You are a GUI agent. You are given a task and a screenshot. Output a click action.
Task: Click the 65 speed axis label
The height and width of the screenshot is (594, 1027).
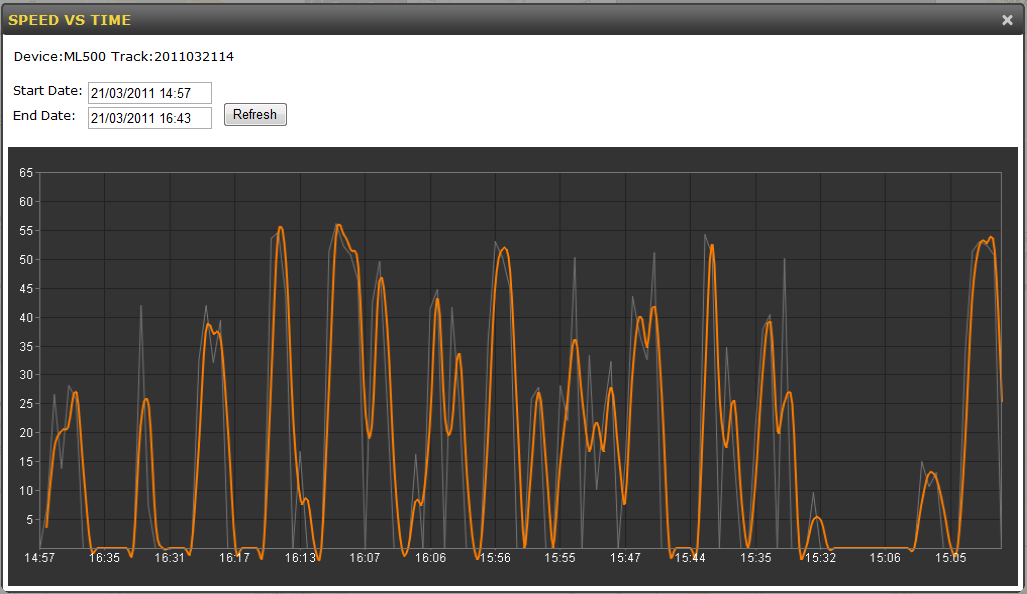click(26, 173)
